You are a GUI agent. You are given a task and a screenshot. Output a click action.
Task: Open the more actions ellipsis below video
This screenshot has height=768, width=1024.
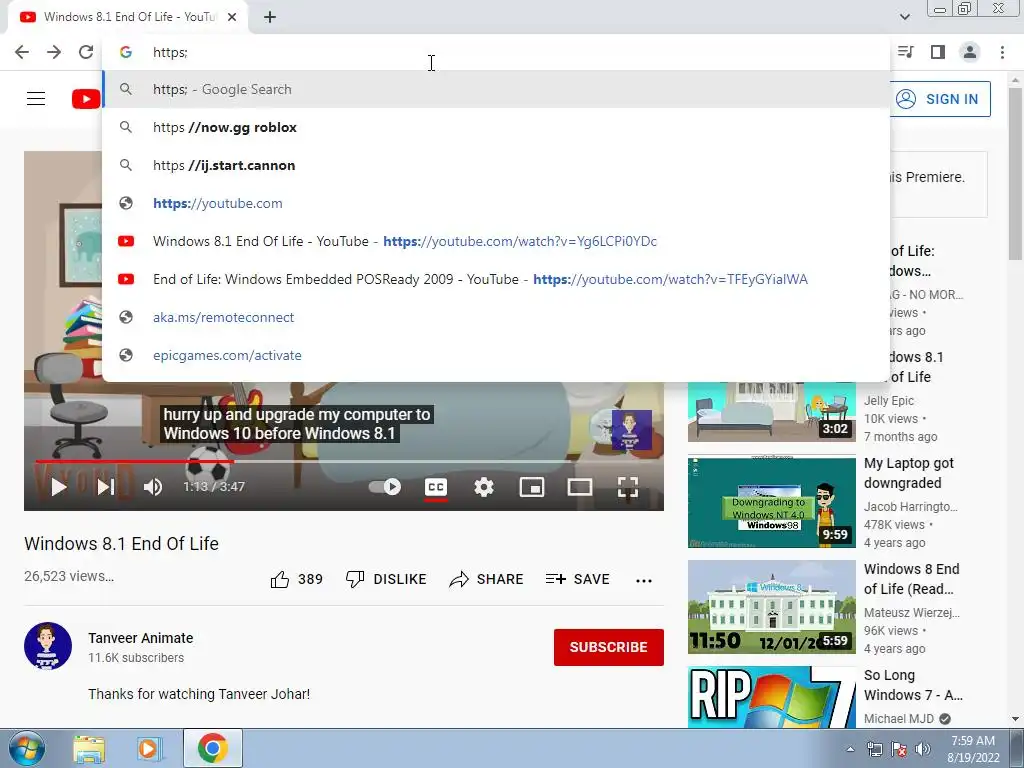644,580
